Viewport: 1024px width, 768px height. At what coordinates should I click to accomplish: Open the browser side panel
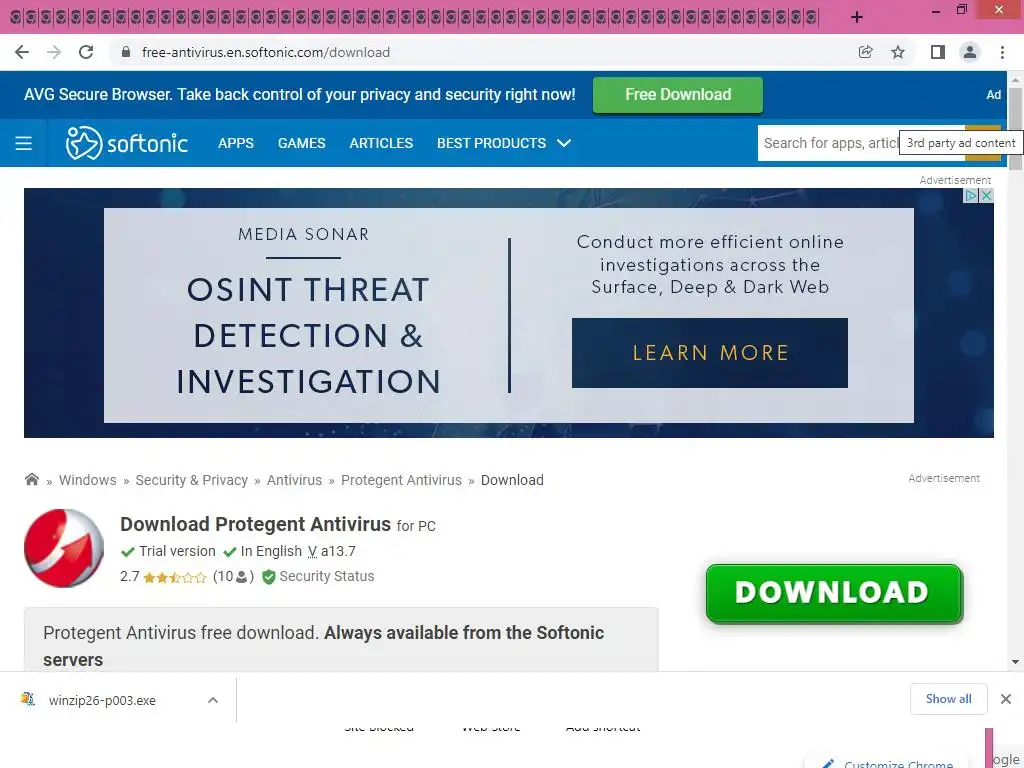click(x=938, y=52)
